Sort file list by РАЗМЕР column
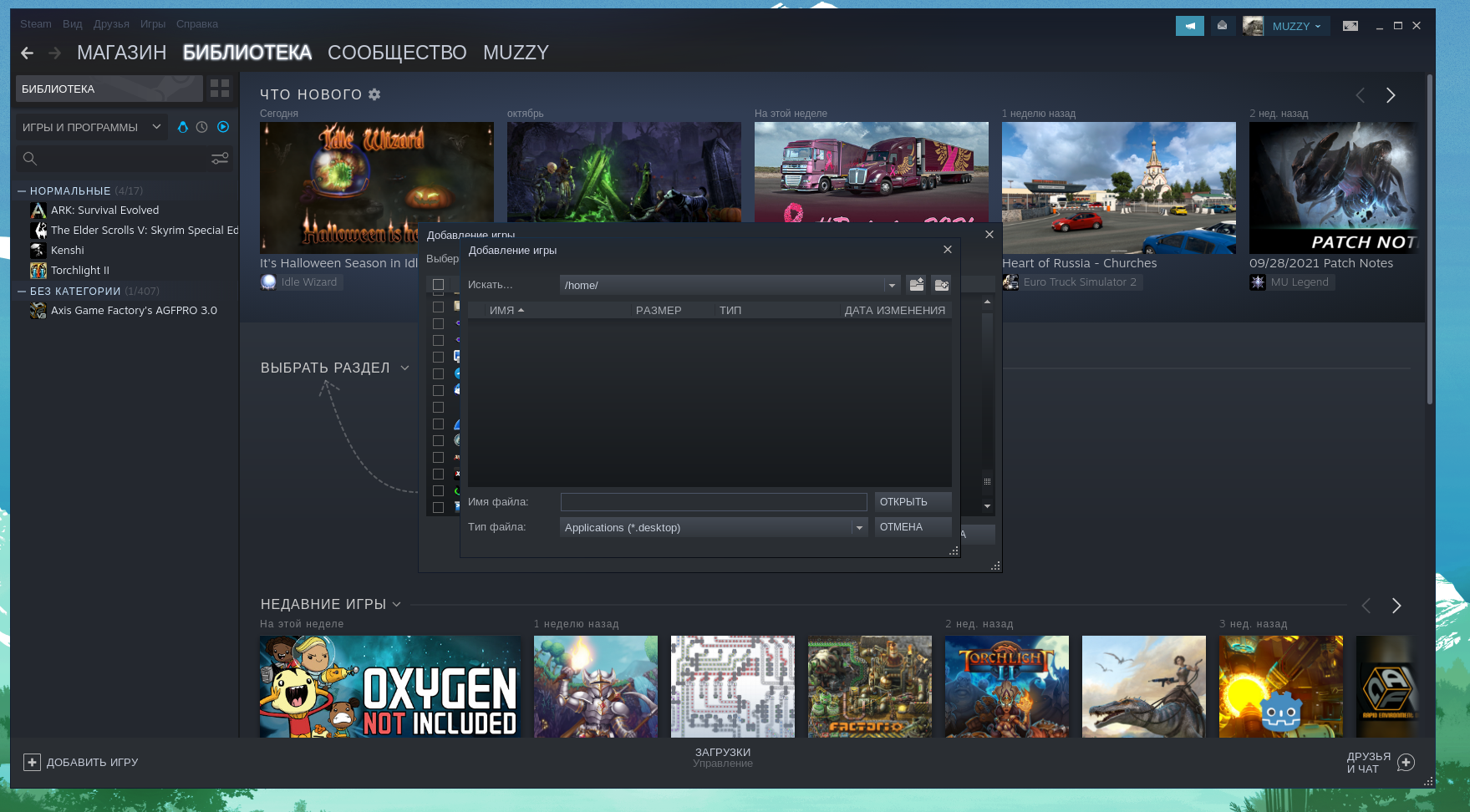The image size is (1470, 812). (x=659, y=310)
